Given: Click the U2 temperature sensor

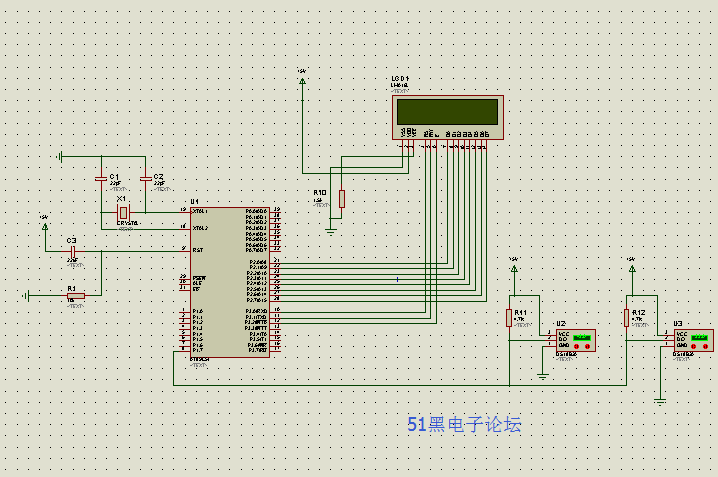Looking at the screenshot, I should coord(575,340).
